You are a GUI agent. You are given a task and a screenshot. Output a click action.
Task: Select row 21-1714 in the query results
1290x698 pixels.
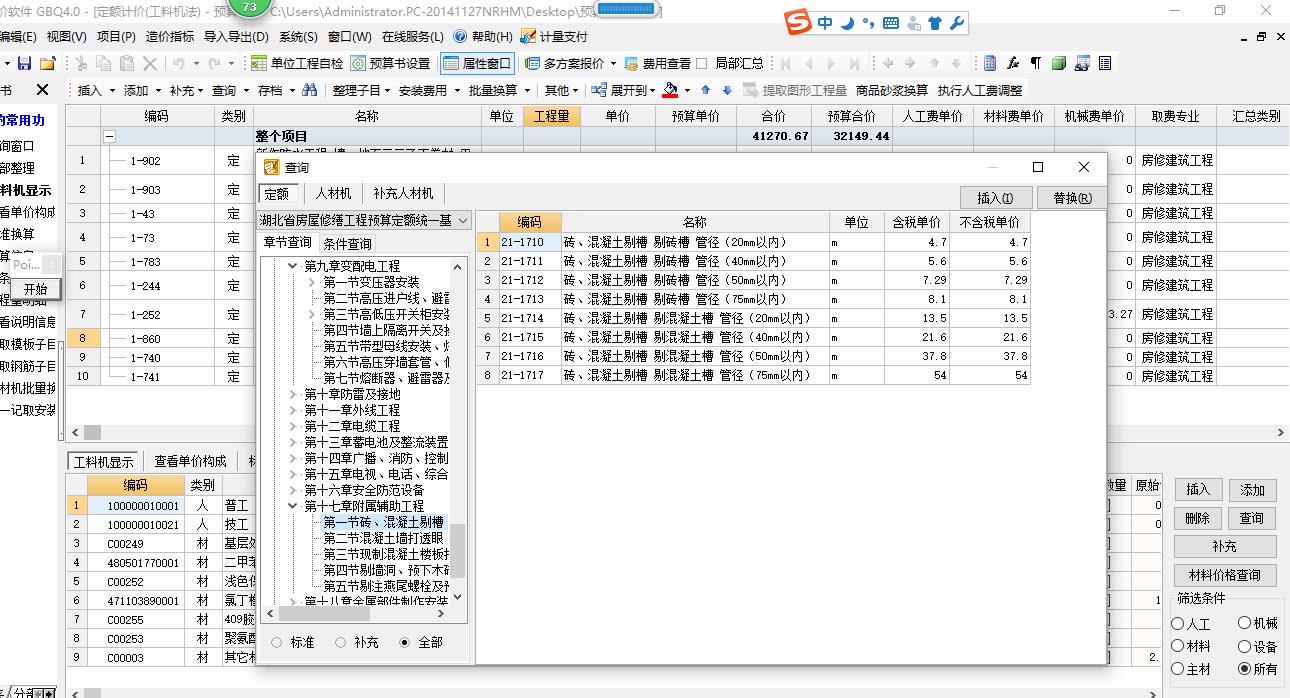(752, 318)
